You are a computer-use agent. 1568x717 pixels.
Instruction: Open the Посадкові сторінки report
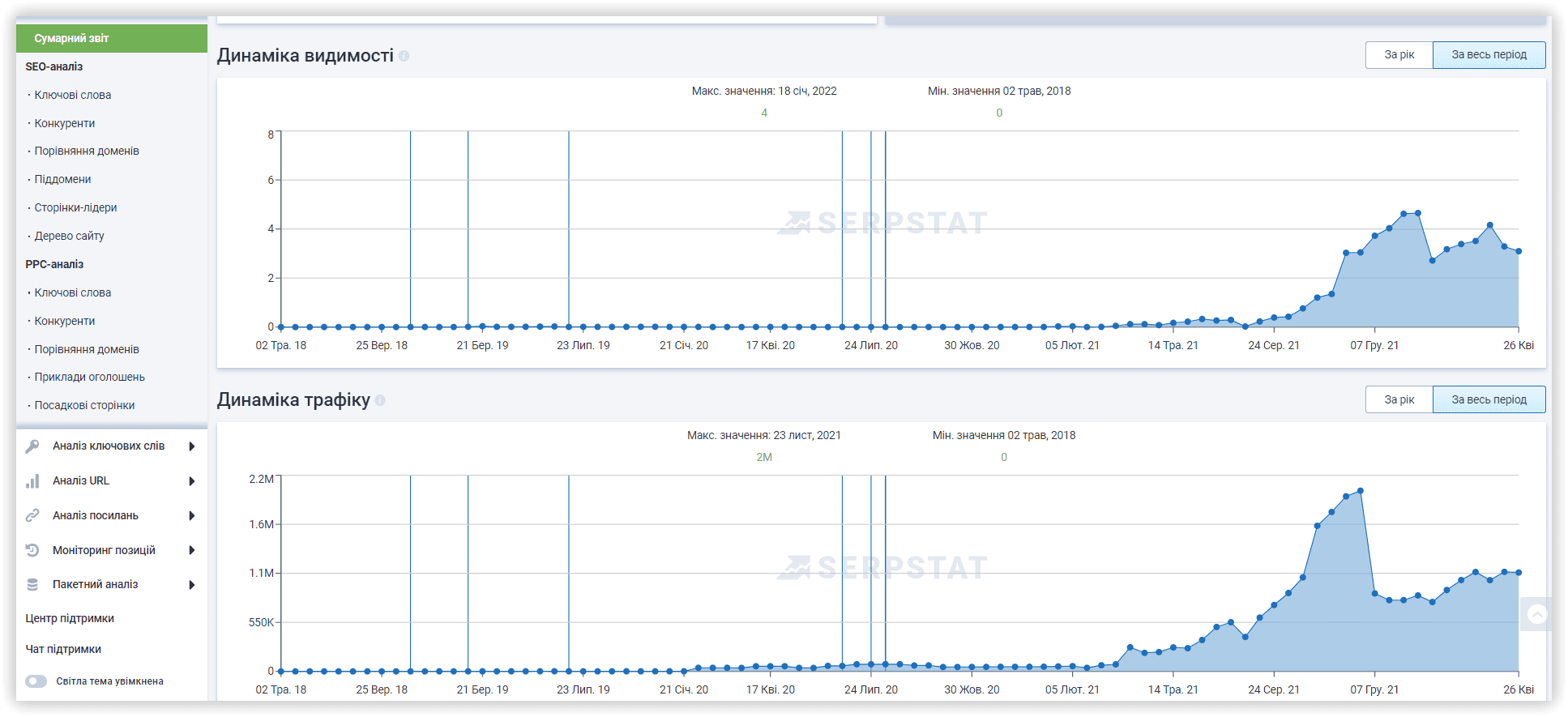84,405
